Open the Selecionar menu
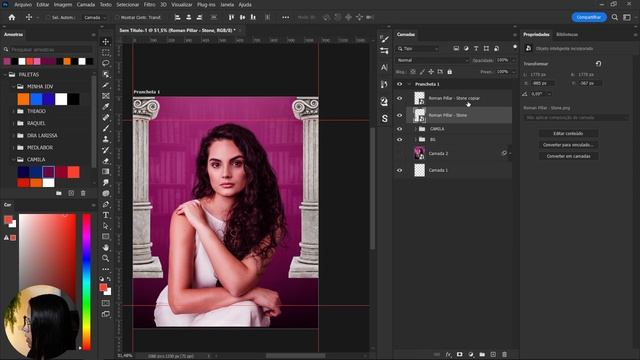 [x=128, y=4]
